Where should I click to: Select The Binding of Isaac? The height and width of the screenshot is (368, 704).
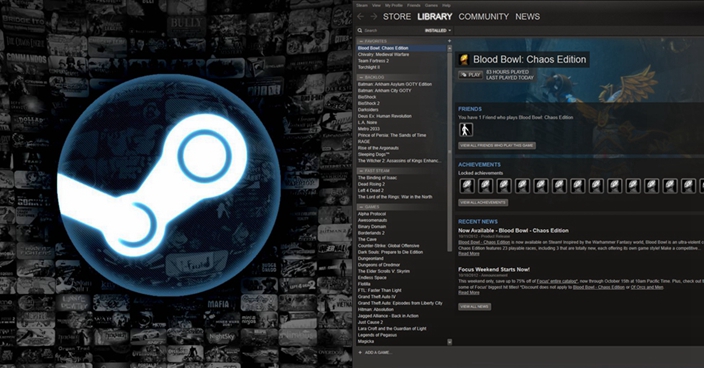tap(377, 178)
